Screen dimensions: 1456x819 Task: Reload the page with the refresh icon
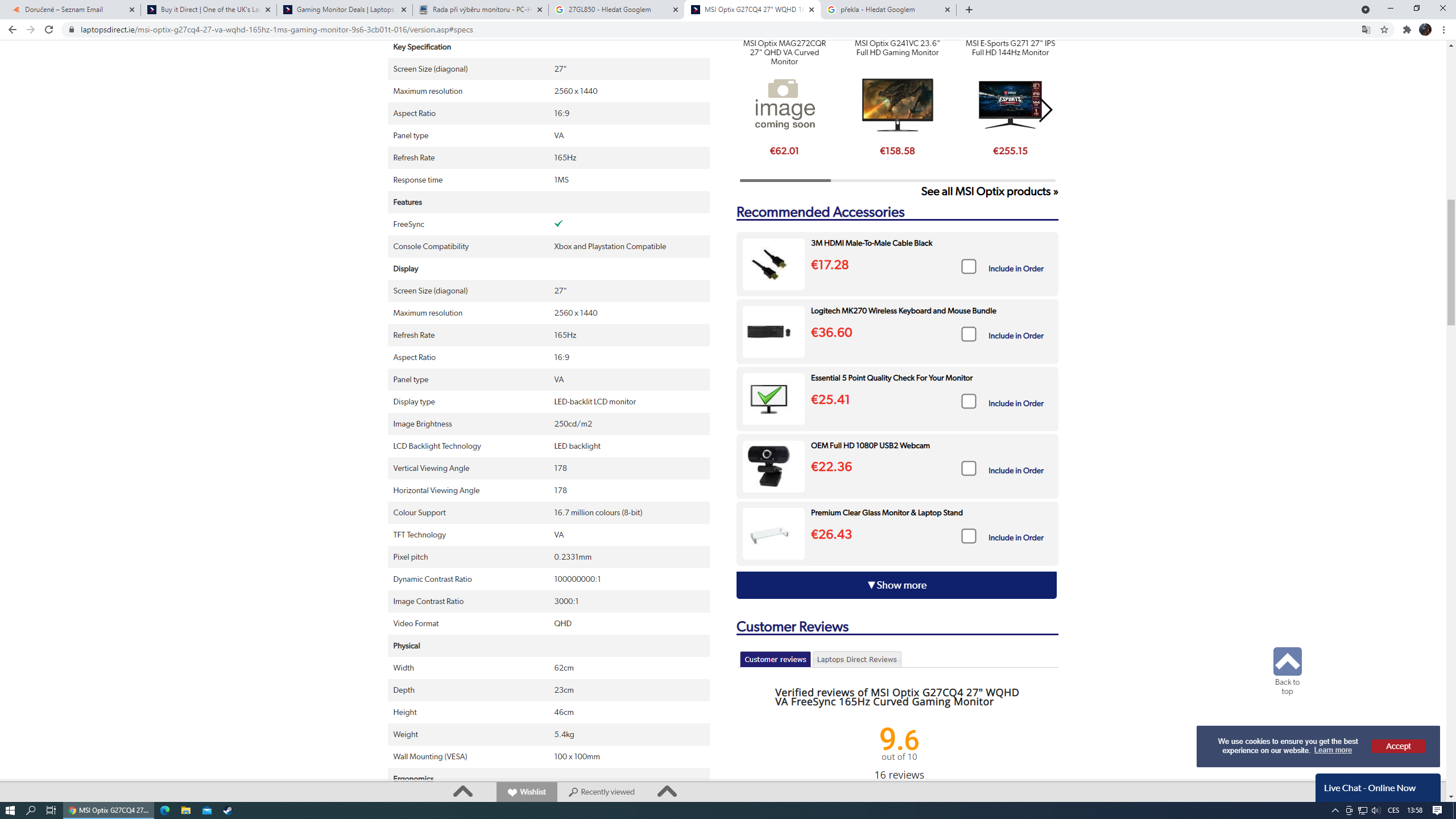pos(49,30)
